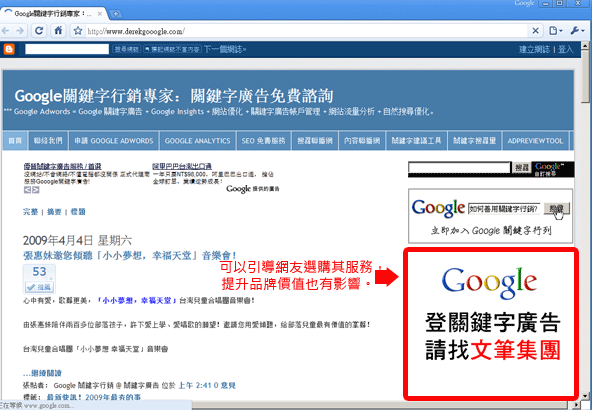
Task: Open the 搜尋聯播網 tab
Action: tap(314, 141)
